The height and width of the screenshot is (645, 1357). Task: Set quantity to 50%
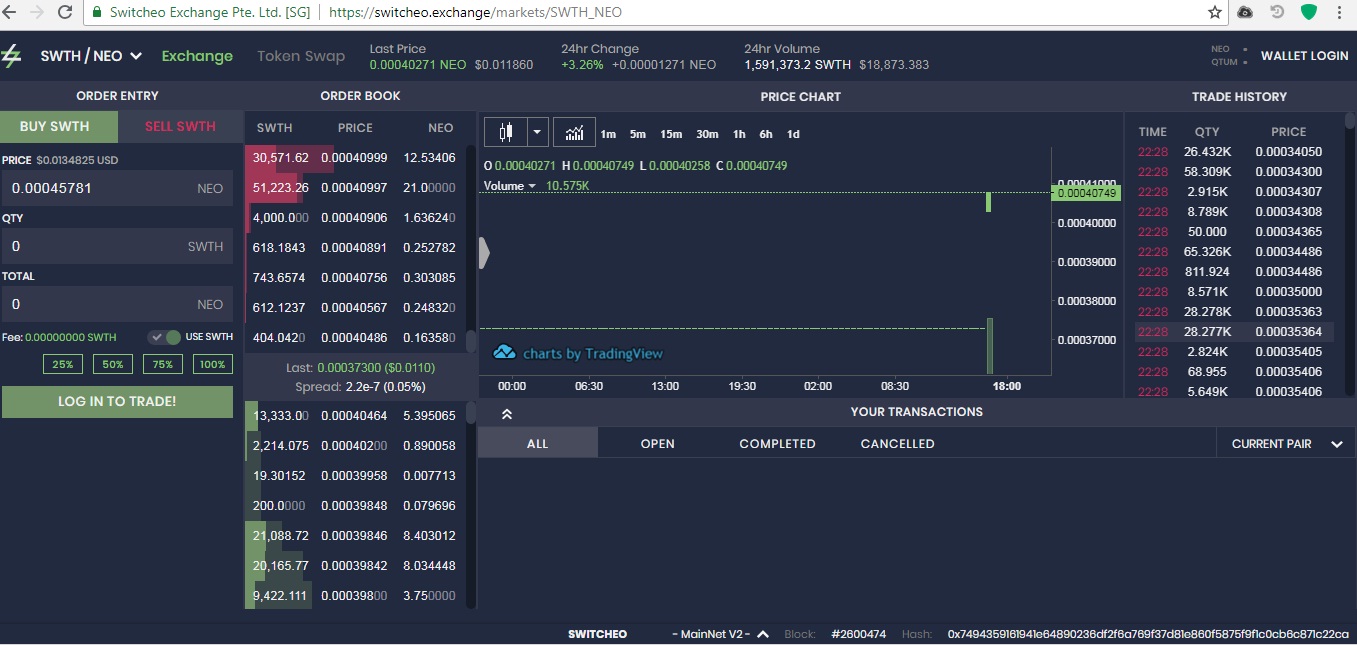click(112, 364)
